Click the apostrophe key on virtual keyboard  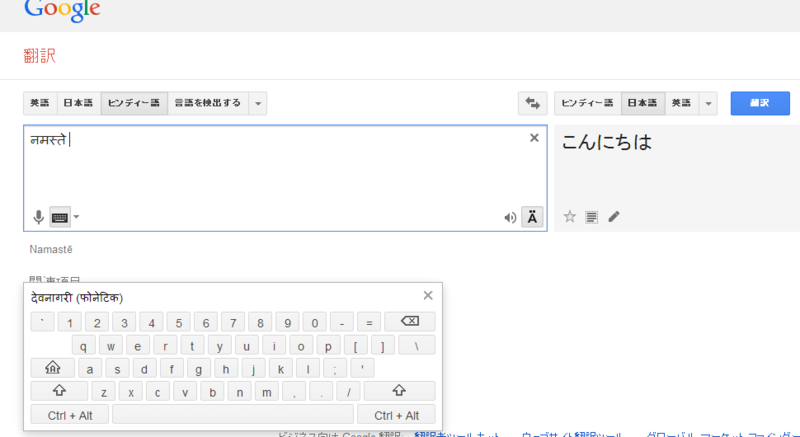(x=362, y=368)
